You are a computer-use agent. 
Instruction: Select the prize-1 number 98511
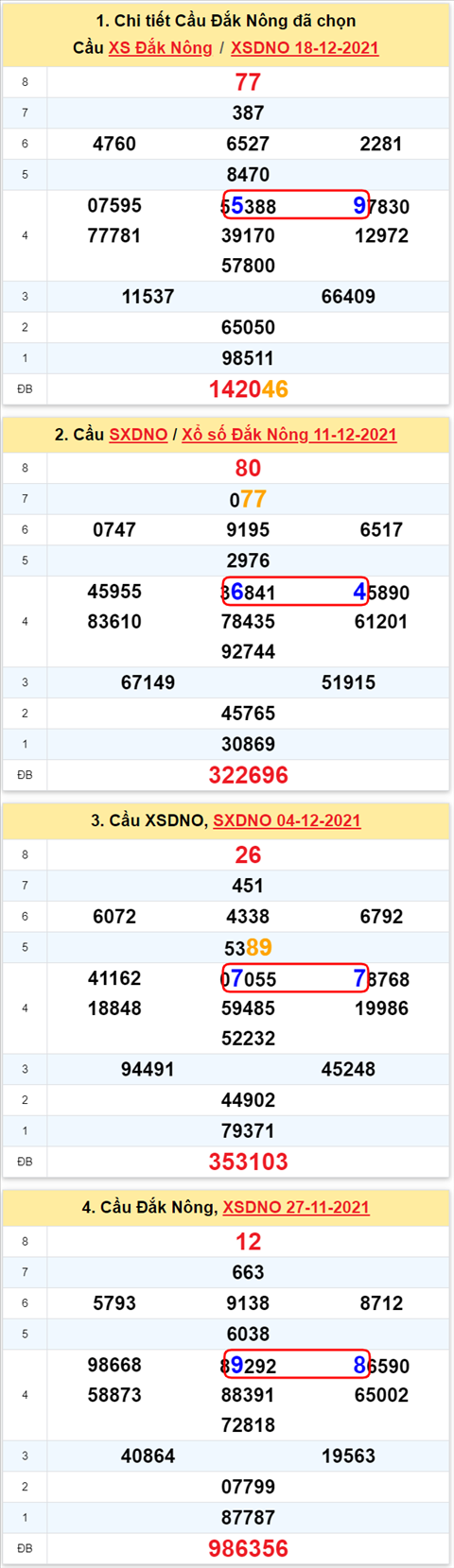tap(248, 358)
